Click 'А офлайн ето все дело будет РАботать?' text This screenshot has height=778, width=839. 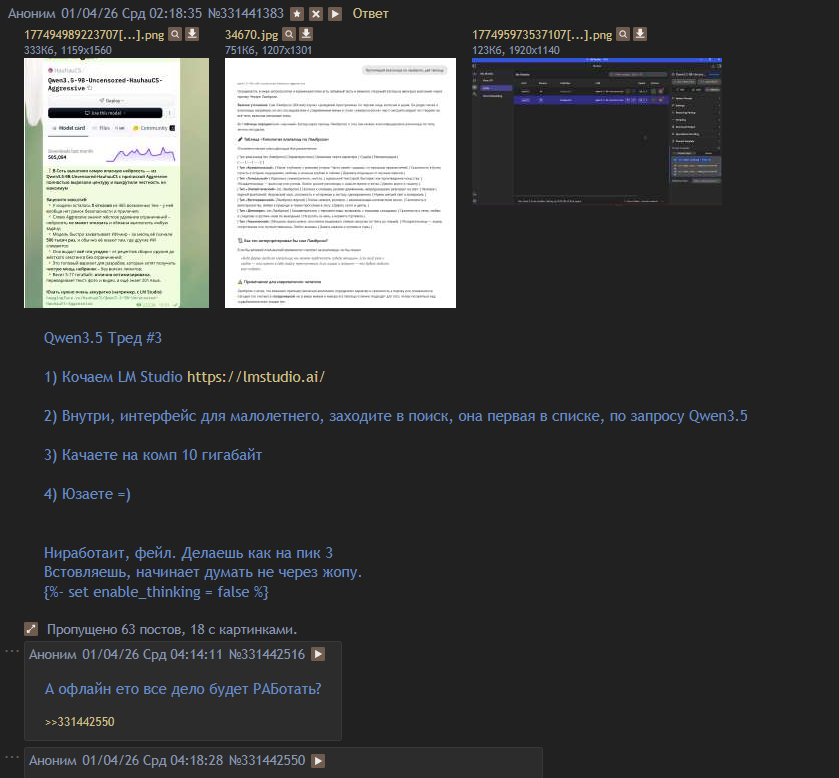pos(183,689)
